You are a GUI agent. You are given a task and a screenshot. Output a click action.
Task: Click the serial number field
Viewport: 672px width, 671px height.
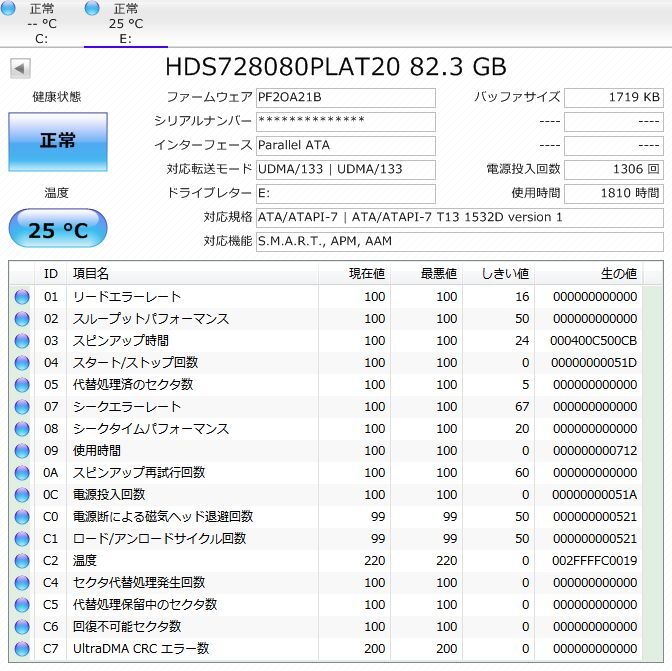coord(345,121)
